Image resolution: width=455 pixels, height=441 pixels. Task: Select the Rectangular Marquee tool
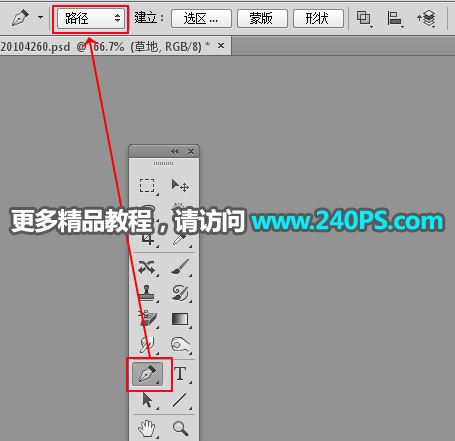[147, 185]
